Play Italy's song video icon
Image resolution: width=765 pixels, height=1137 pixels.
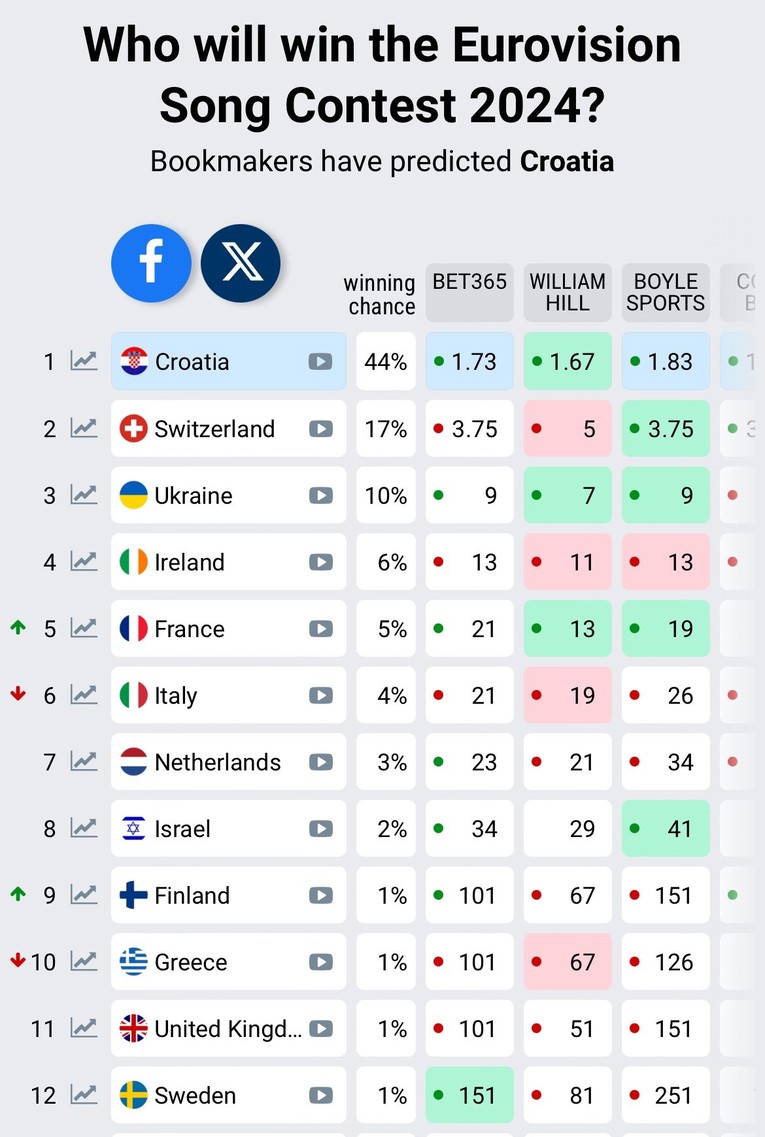[321, 695]
